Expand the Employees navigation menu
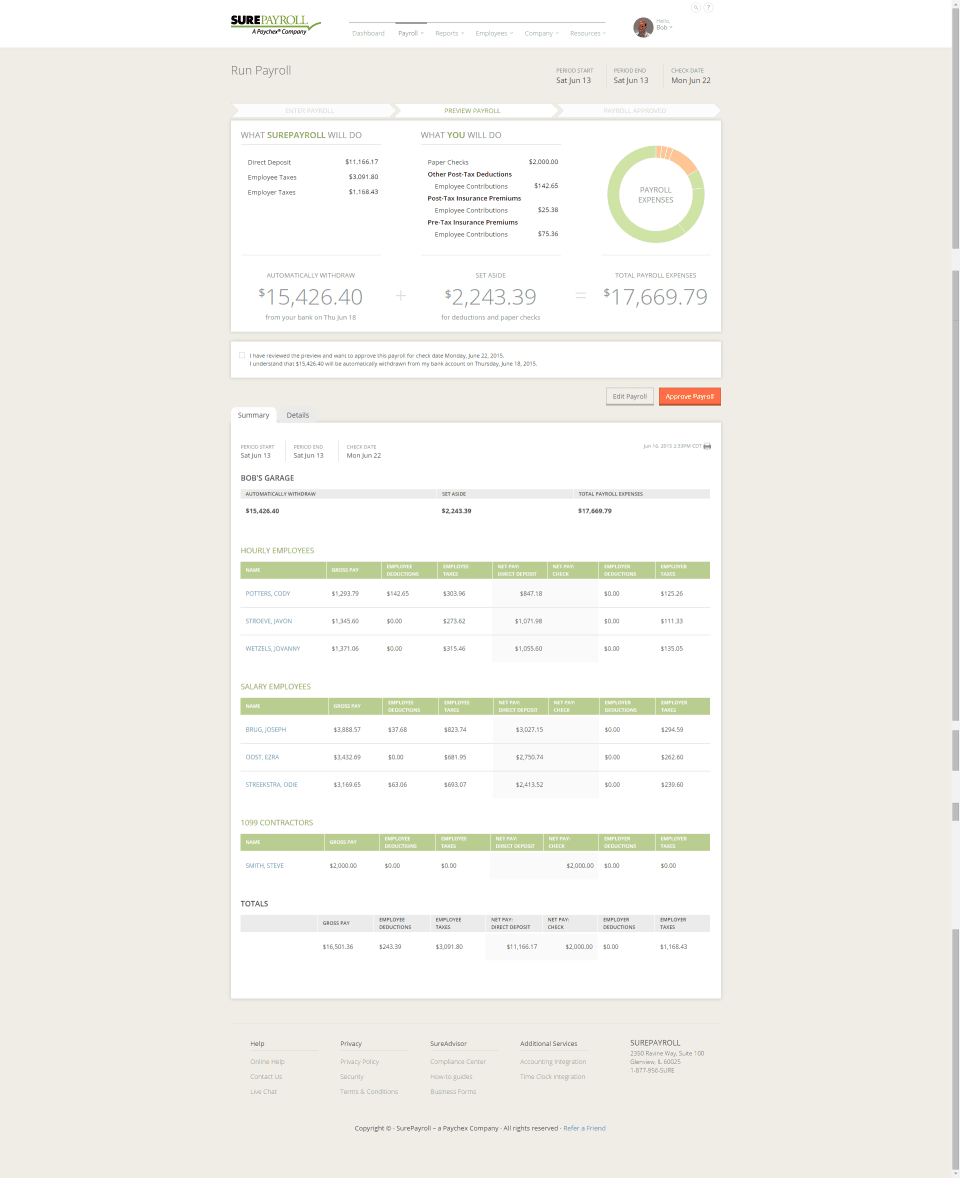Image resolution: width=960 pixels, height=1178 pixels. point(494,33)
